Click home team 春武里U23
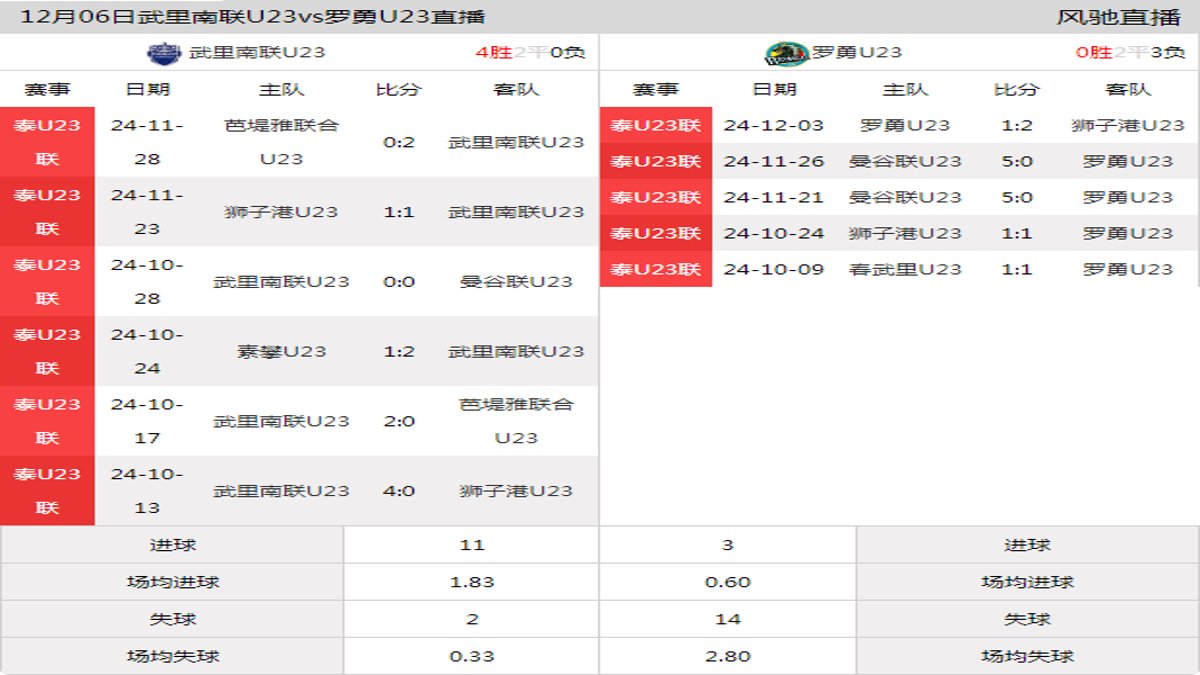The height and width of the screenshot is (675, 1200). pyautogui.click(x=905, y=269)
